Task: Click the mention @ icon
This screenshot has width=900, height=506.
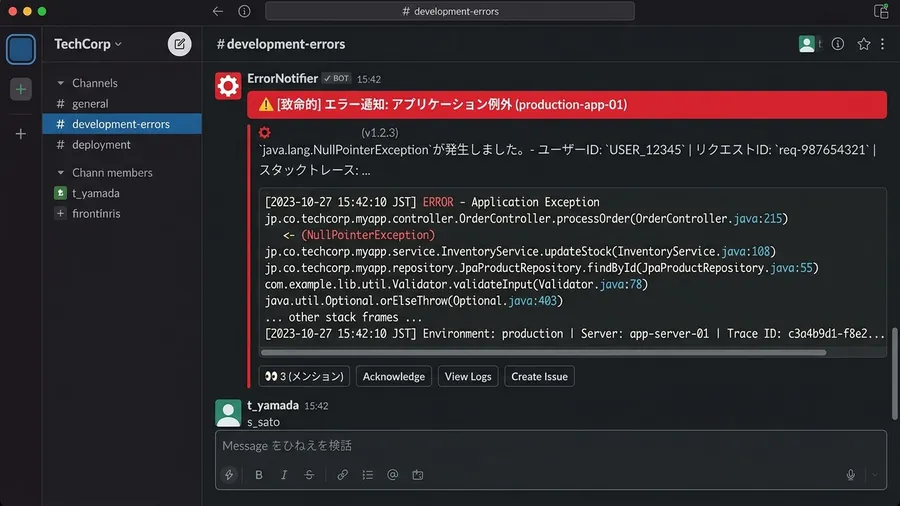Action: click(x=393, y=475)
